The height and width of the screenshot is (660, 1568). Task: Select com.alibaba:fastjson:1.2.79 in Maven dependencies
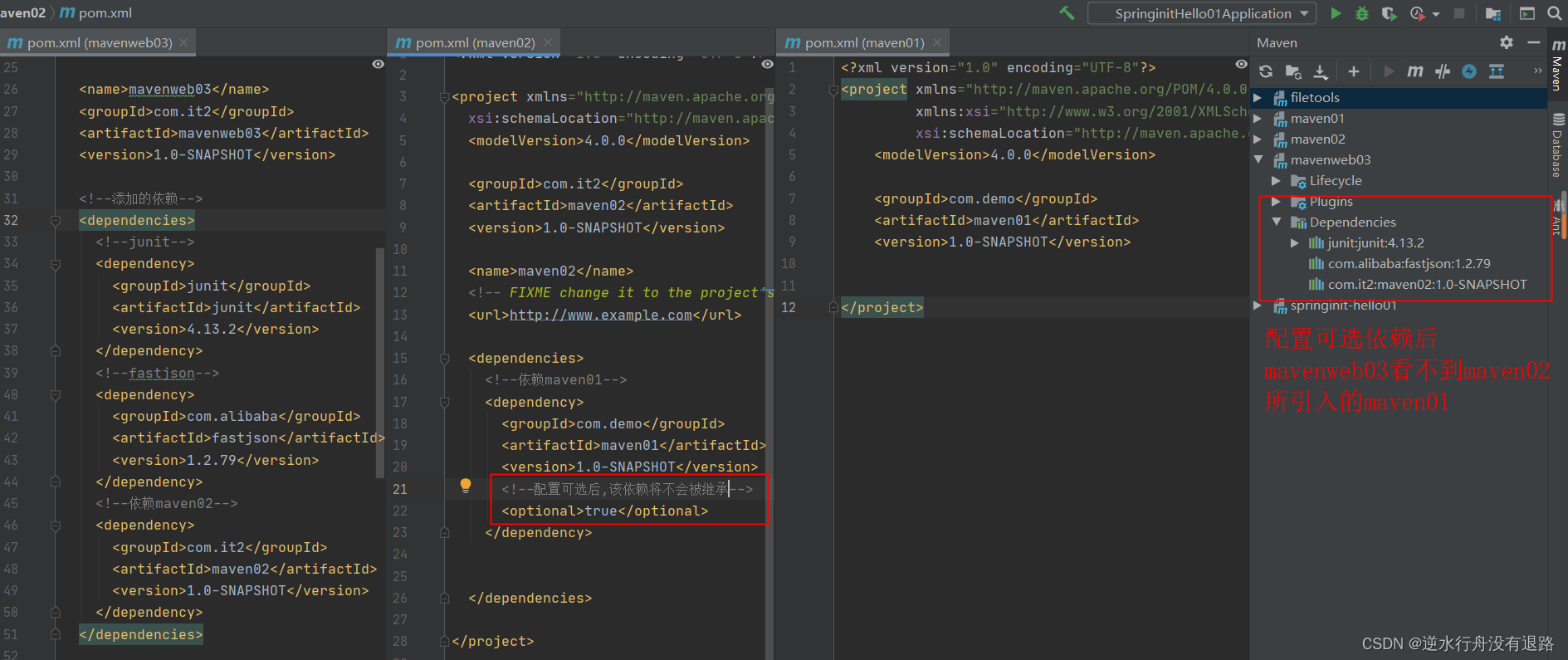1409,264
